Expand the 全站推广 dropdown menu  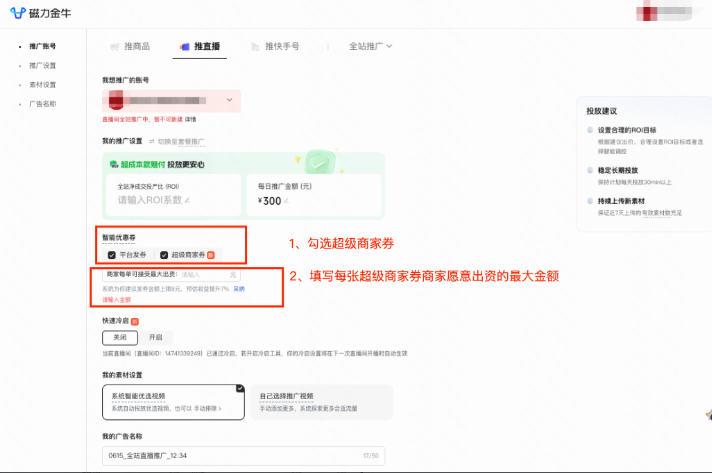point(371,46)
